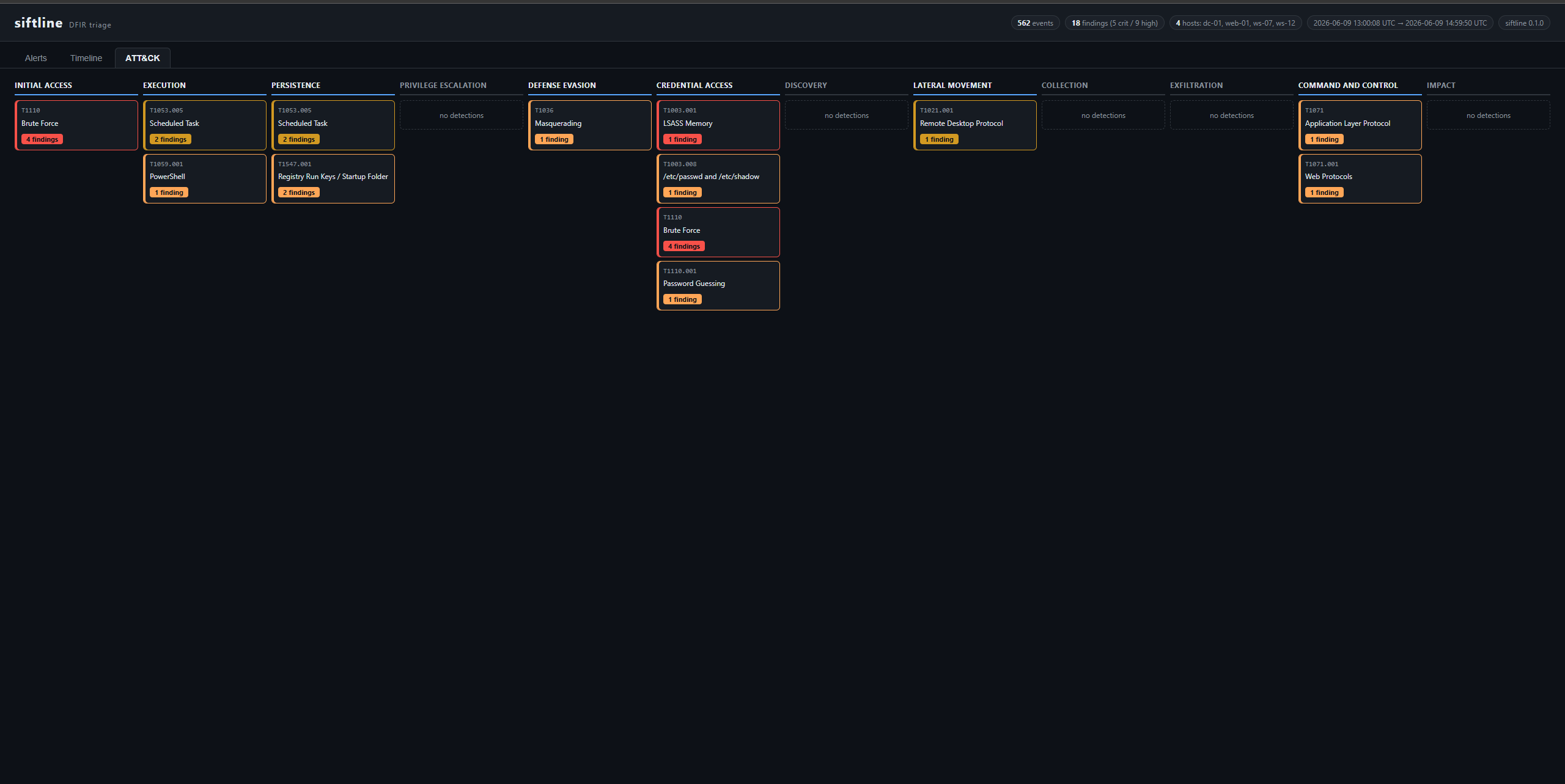Click 'no detections' box under Privilege Escalation
This screenshot has height=784, width=1565.
[x=462, y=115]
